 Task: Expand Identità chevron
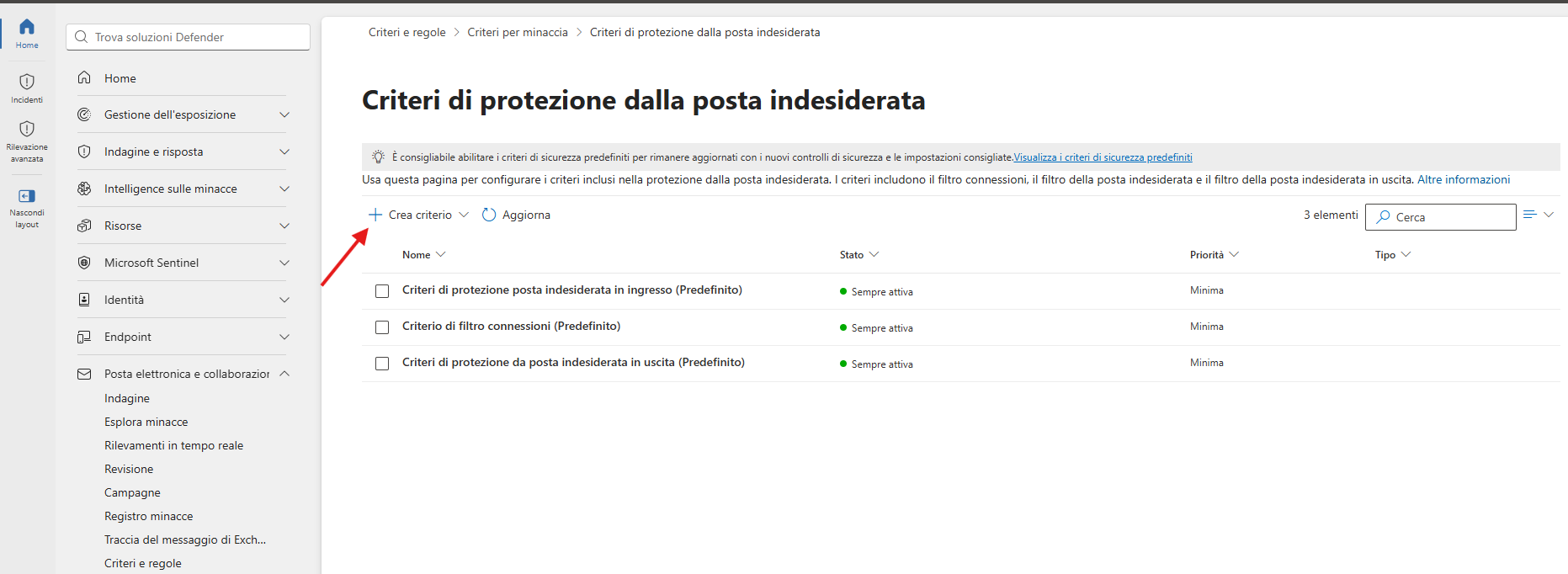(284, 300)
